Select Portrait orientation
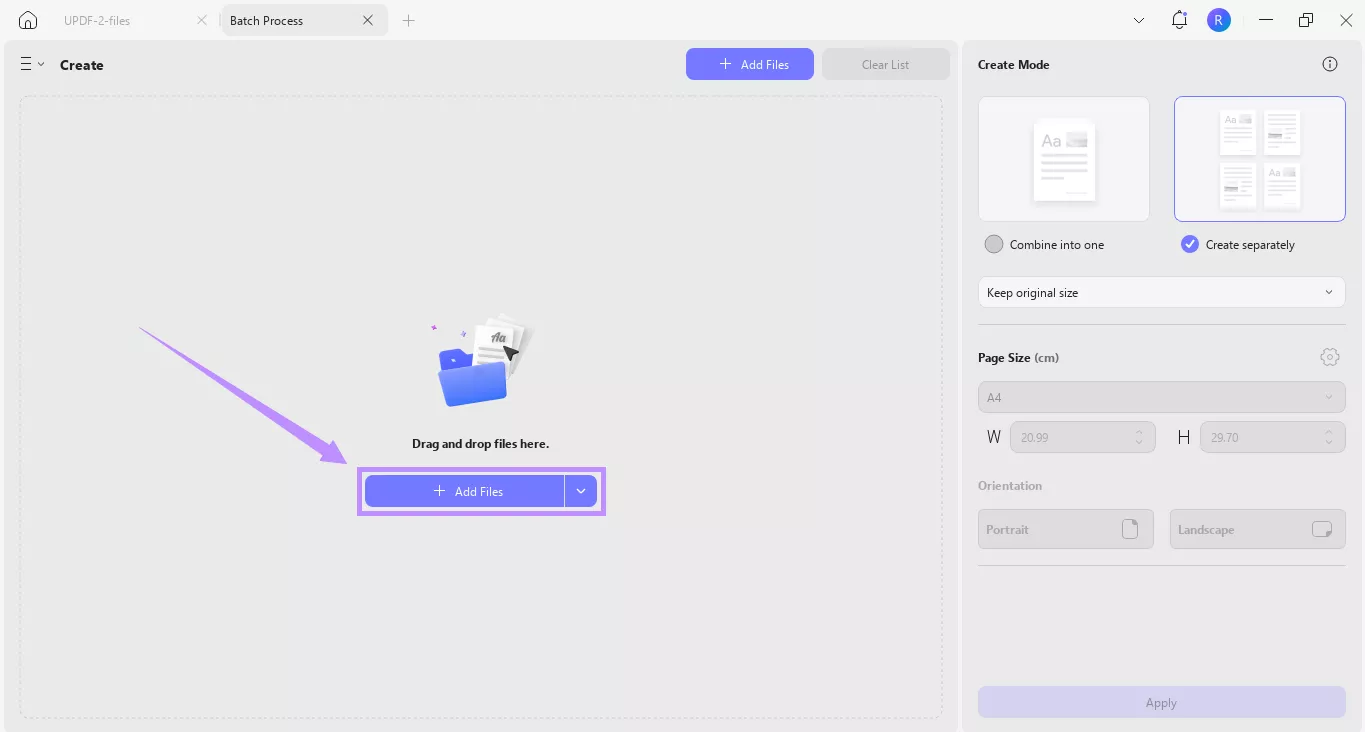The height and width of the screenshot is (732, 1365). (x=1065, y=529)
